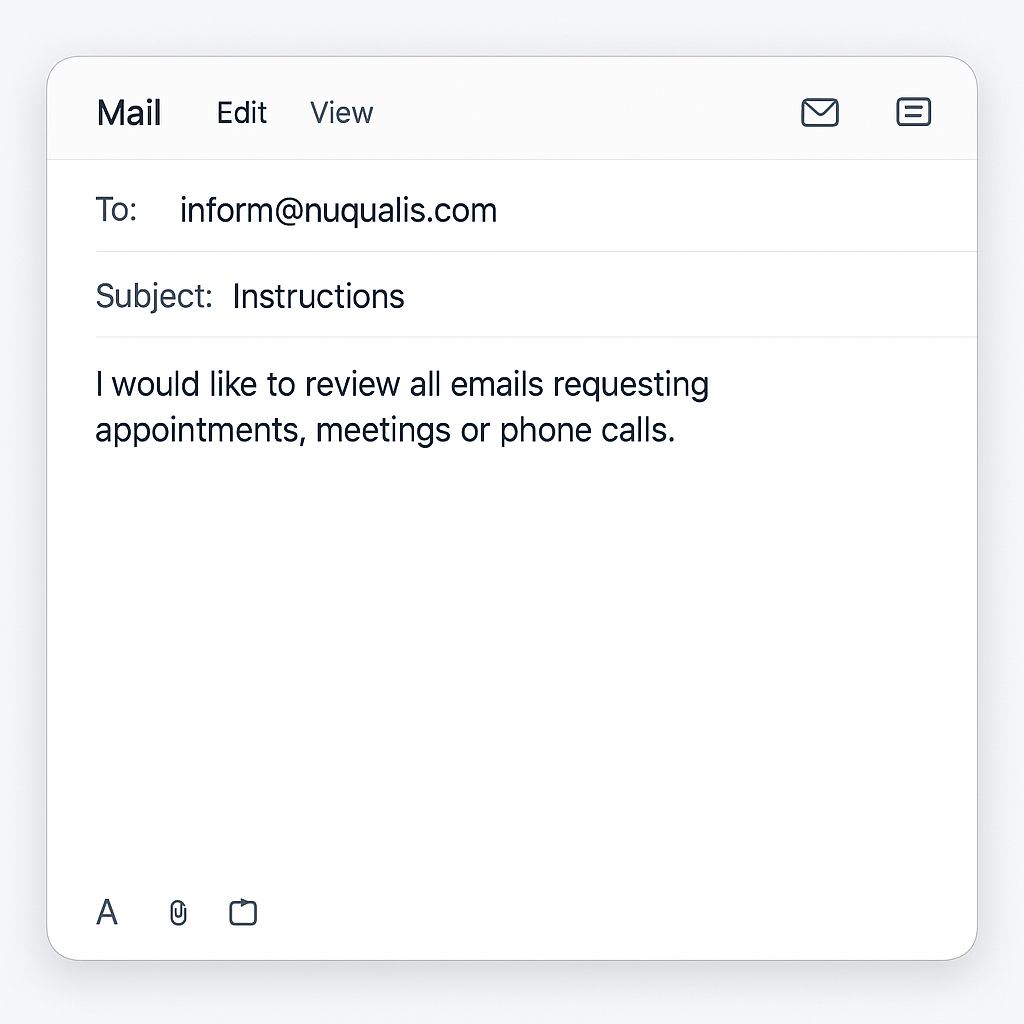The width and height of the screenshot is (1024, 1024).
Task: Open the message list icon beside the envelope
Action: click(x=913, y=112)
